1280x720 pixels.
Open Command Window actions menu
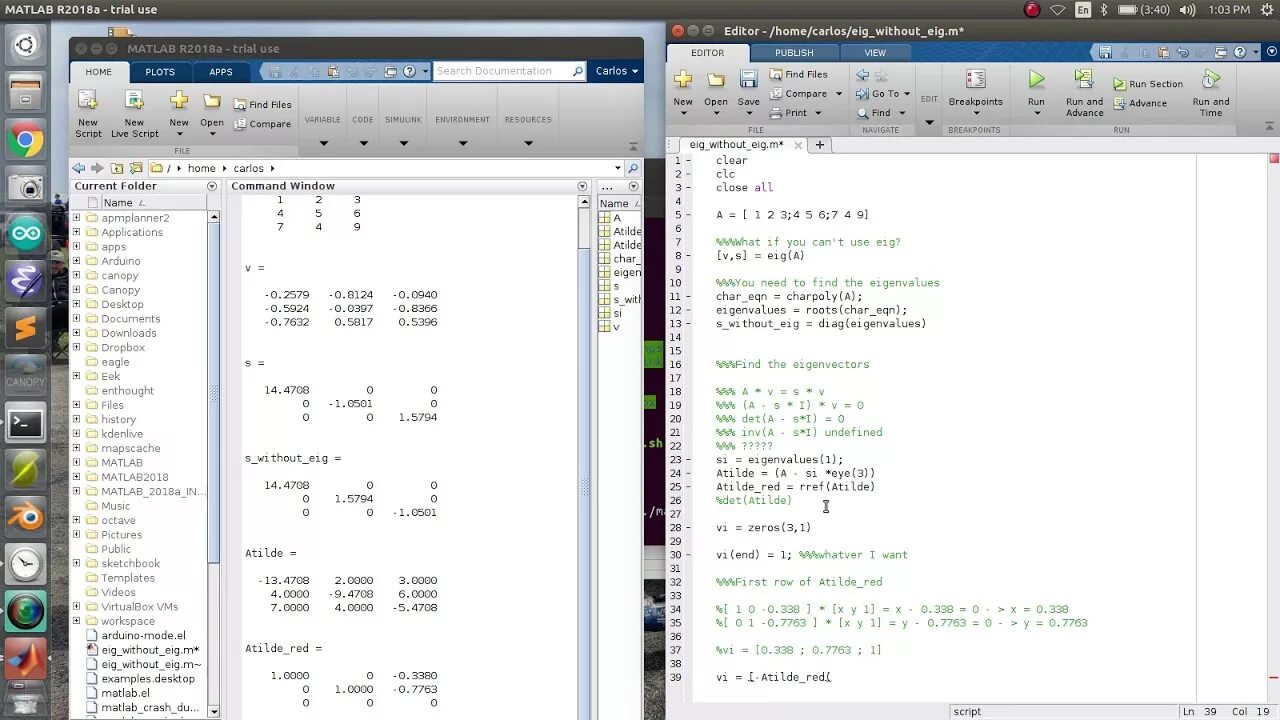582,186
